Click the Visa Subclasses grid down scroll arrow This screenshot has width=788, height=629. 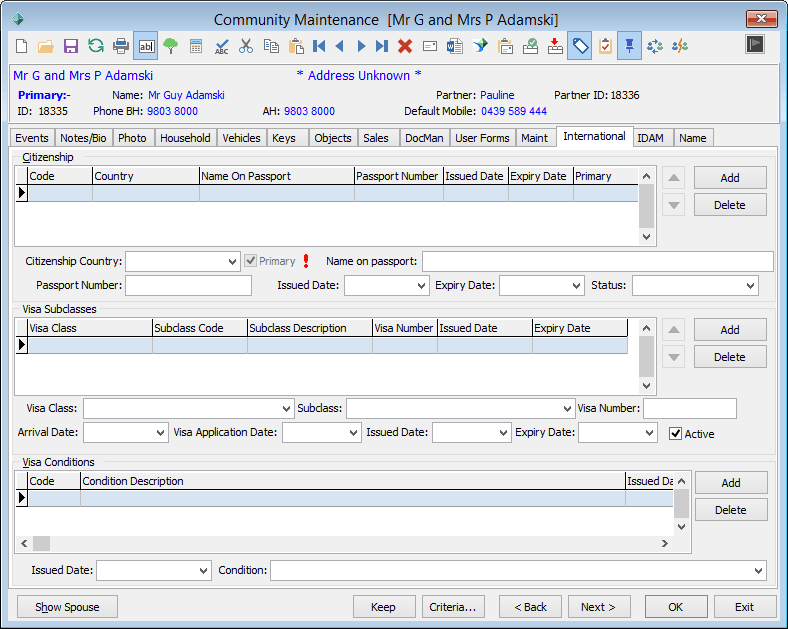[646, 386]
